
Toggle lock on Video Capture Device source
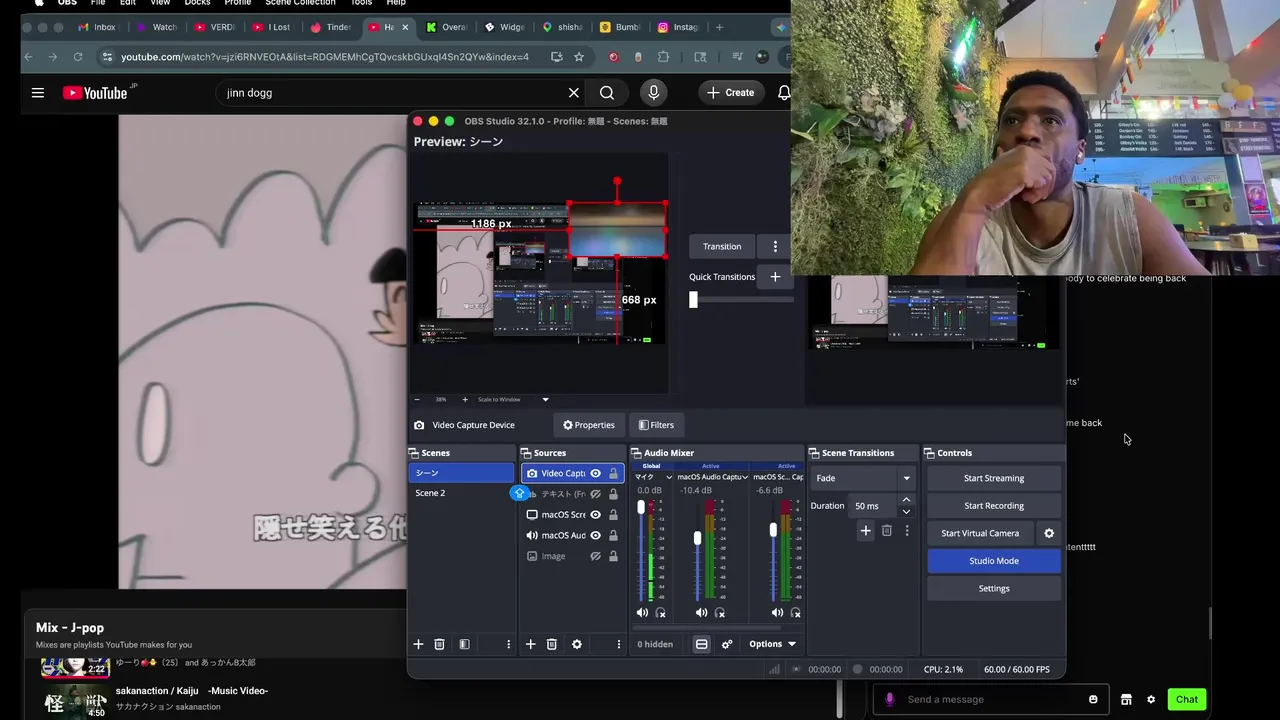[613, 473]
